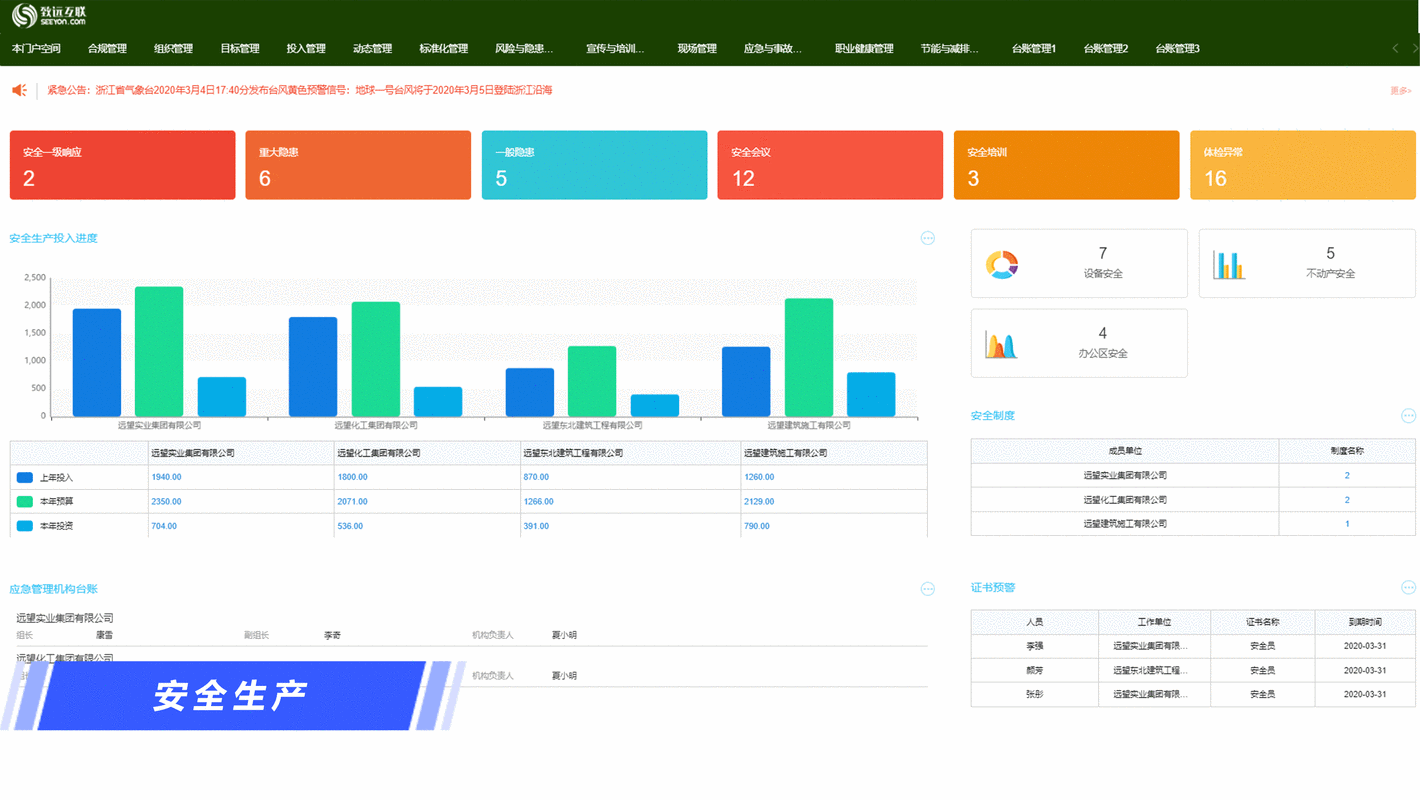This screenshot has height=800, width=1420.
Task: Open the more options icon for 应急管理机构台账
Action: coord(927,589)
